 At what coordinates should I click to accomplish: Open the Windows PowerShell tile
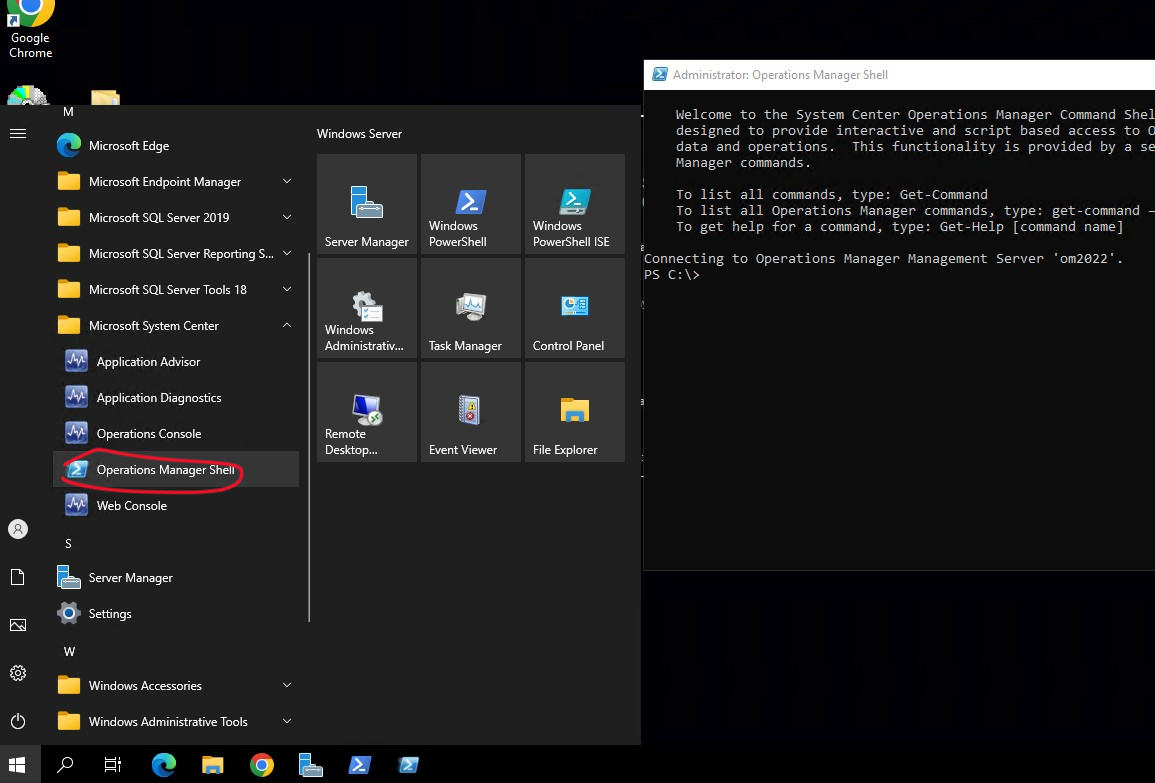point(471,204)
